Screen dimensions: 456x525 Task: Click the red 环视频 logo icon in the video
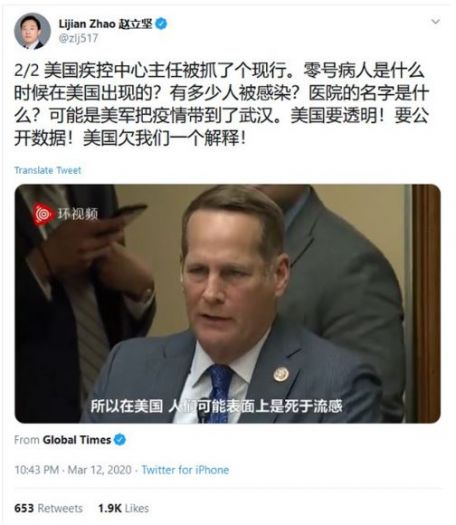[x=43, y=215]
